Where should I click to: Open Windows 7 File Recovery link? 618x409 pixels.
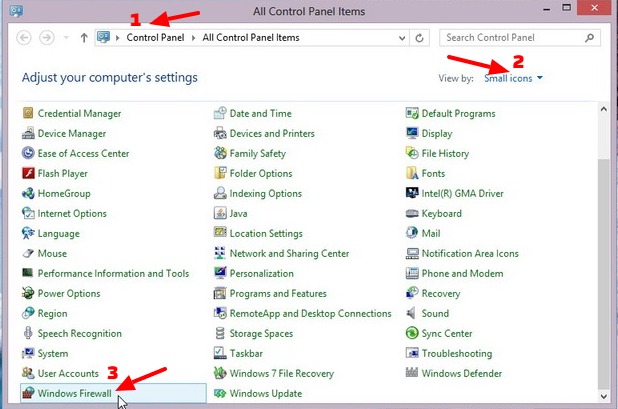coord(282,374)
